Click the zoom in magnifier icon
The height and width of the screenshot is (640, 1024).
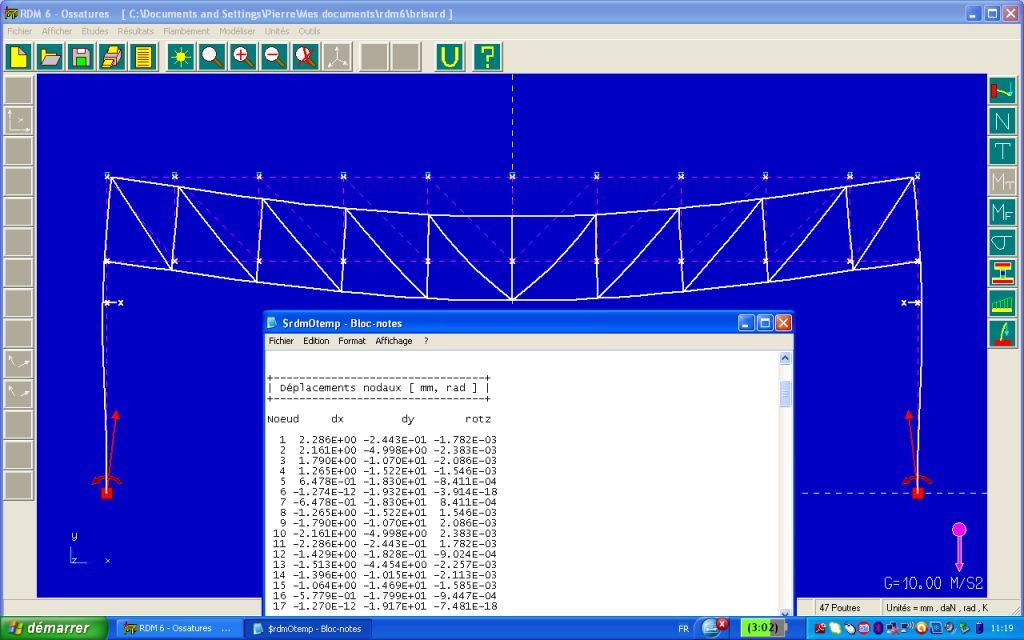243,57
